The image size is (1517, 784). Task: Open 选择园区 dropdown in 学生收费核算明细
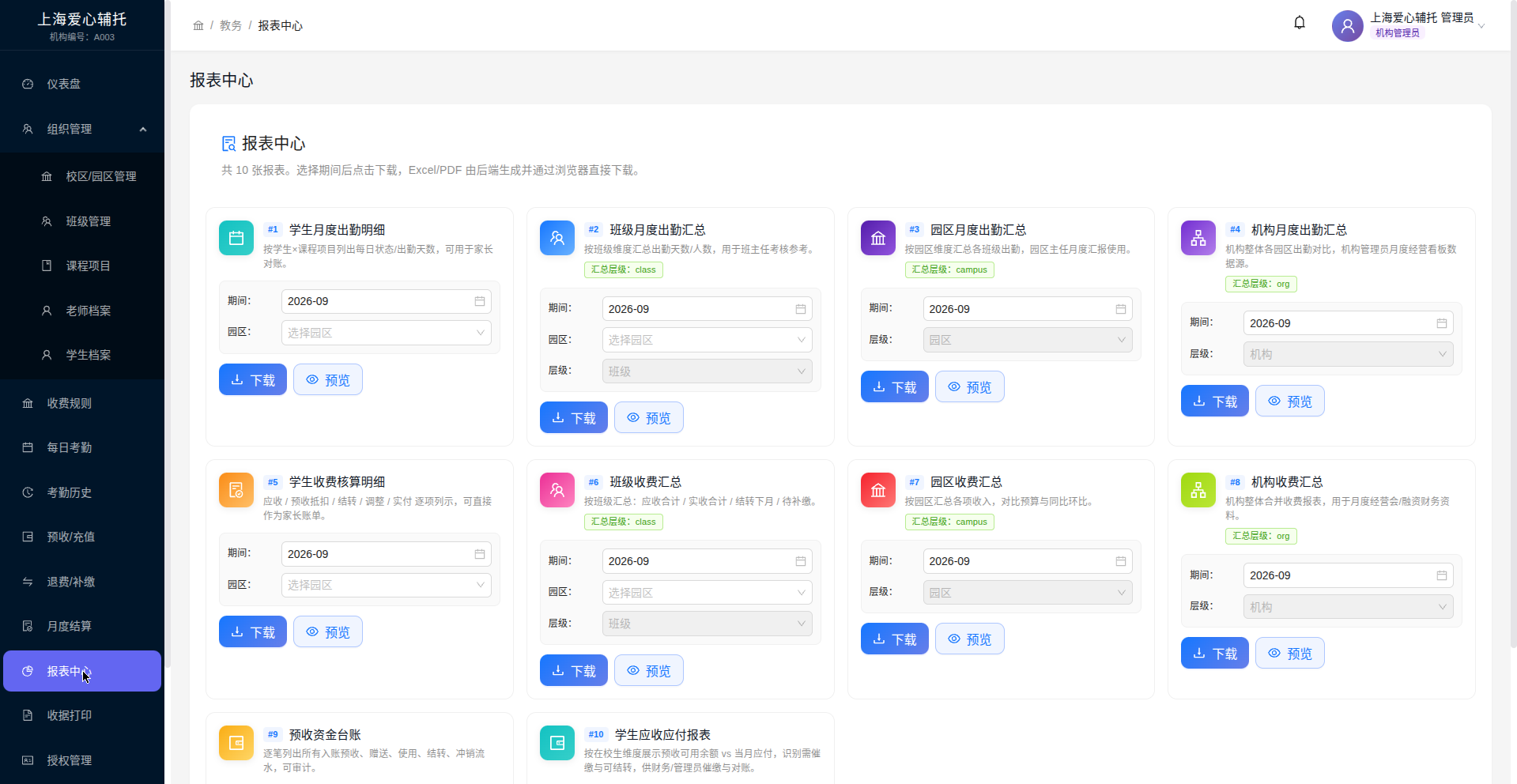pos(387,585)
